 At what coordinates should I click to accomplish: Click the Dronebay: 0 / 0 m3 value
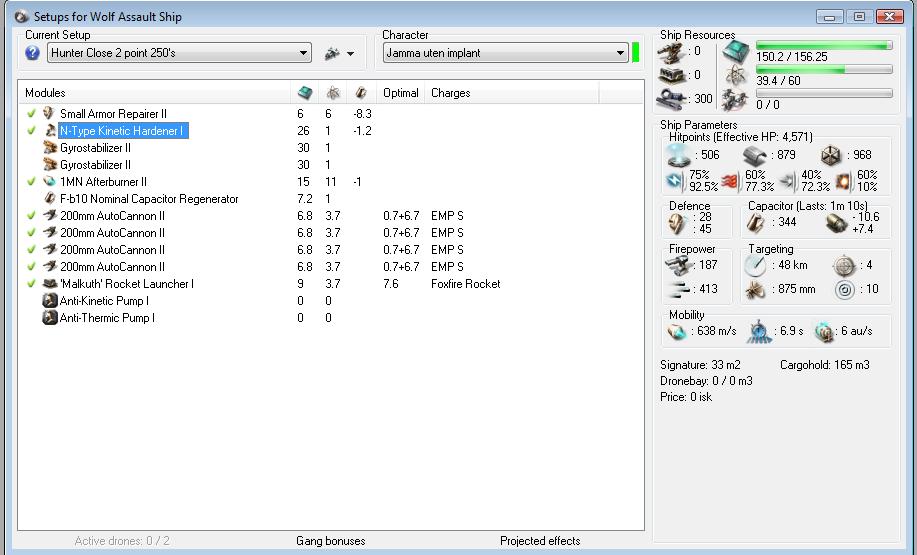pyautogui.click(x=706, y=381)
